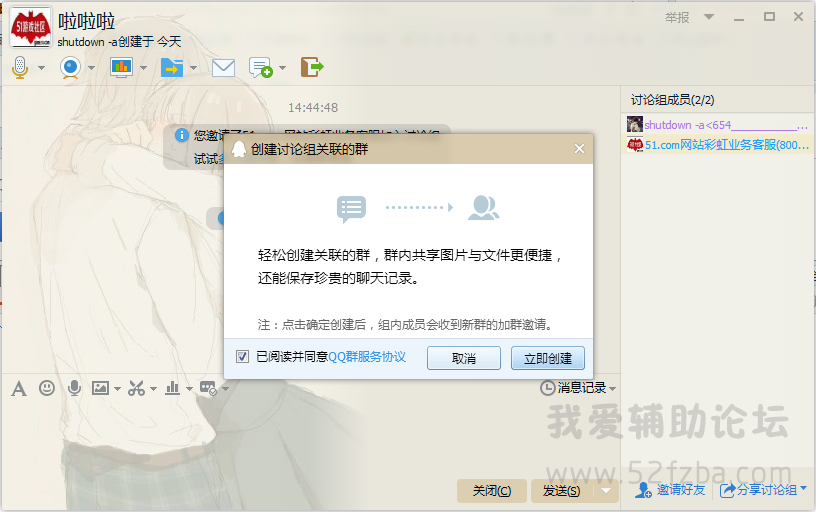Close the 创建讨论组关联的群 dialog
Screen dimensions: 816x512
click(579, 149)
